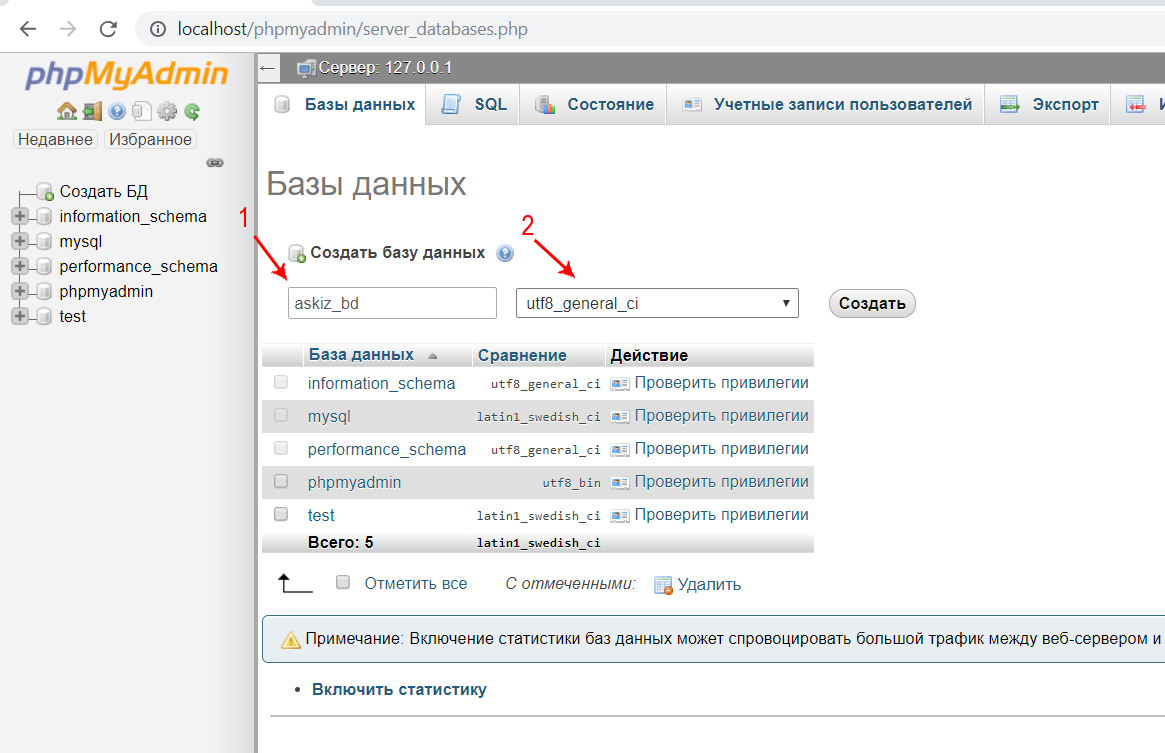The height and width of the screenshot is (753, 1165).
Task: Open the Экспорт tab
Action: [1049, 104]
